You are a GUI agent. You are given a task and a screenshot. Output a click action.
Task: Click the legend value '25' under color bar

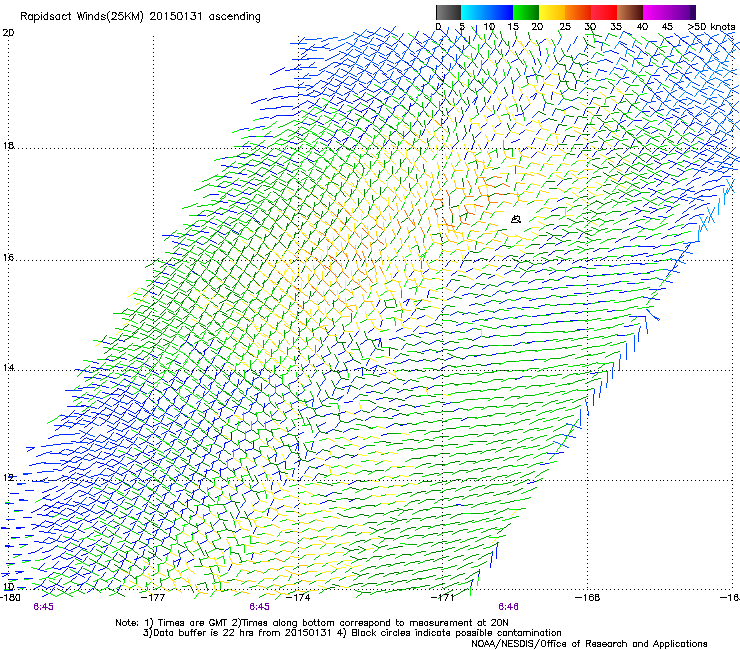point(565,27)
